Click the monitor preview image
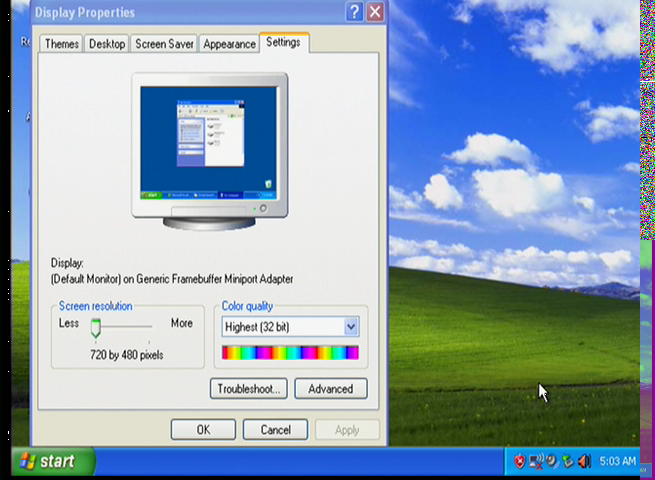Viewport: 655px width, 480px height. click(210, 151)
